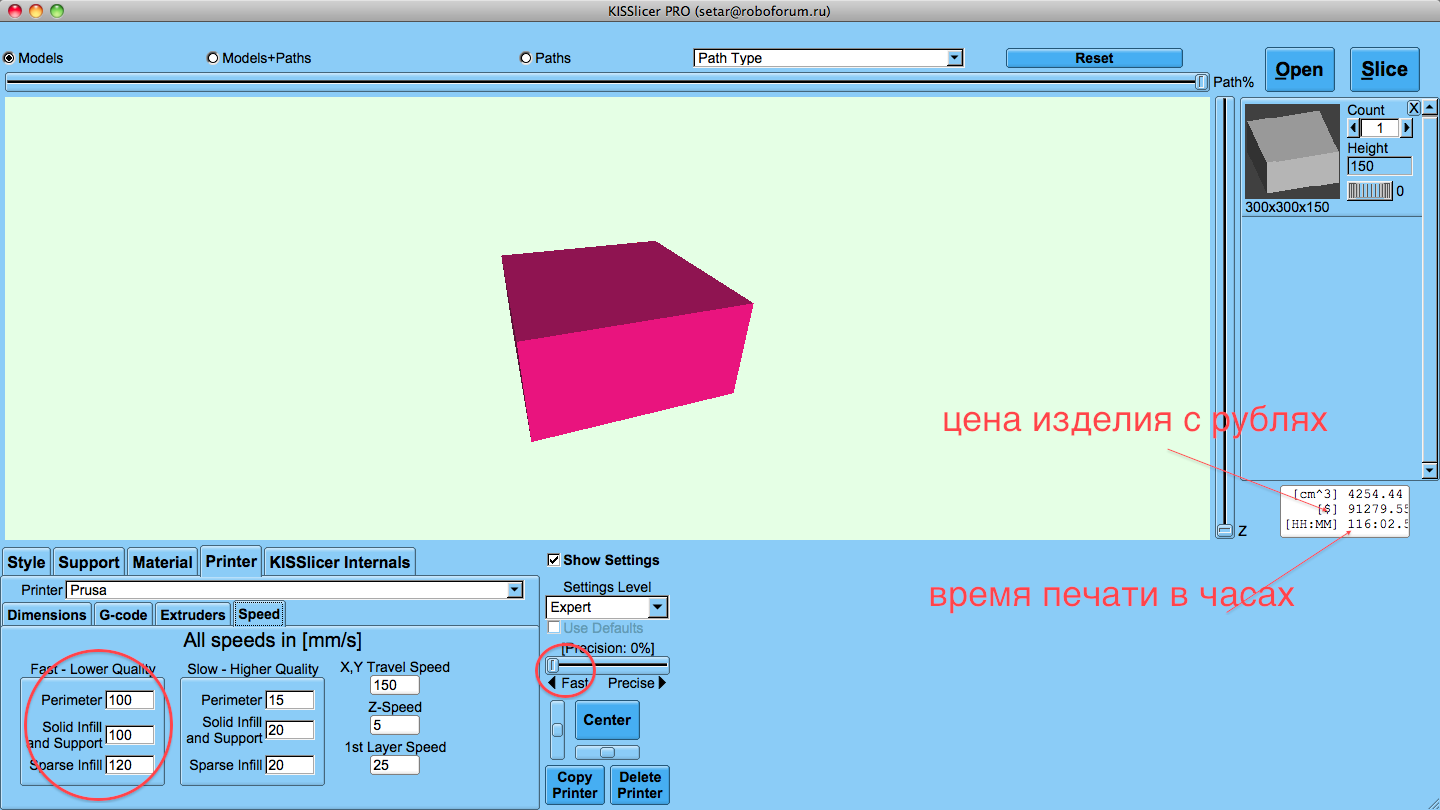The image size is (1440, 810).
Task: Select the Models+Paths radio button
Action: click(213, 58)
